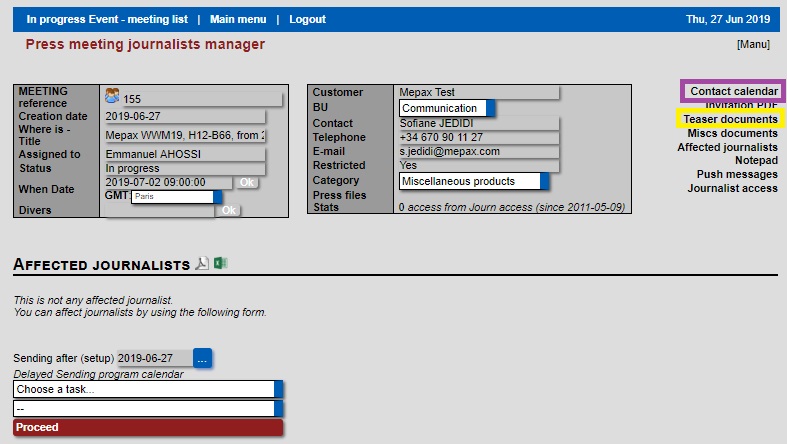Click Logout in the top bar
787x444 pixels.
(x=307, y=19)
